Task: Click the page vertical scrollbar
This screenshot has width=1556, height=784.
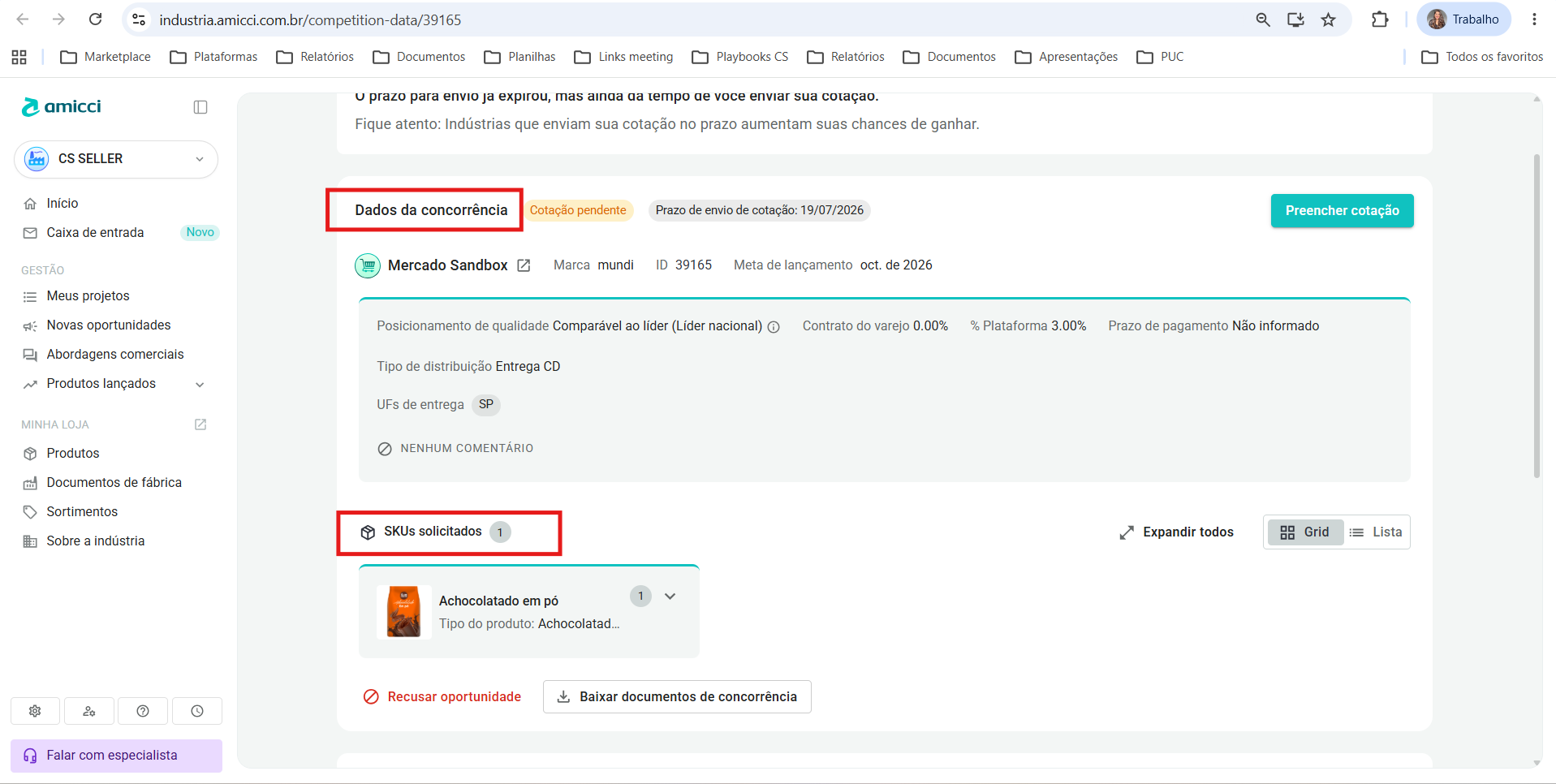Action: pos(1536,317)
